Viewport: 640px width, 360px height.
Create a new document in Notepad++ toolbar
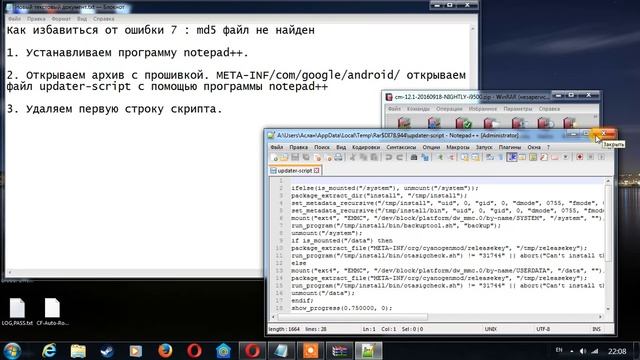click(x=274, y=157)
